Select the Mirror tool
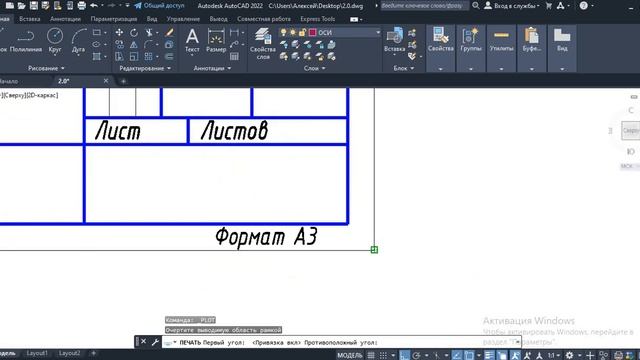The width and height of the screenshot is (640, 360). point(134,44)
